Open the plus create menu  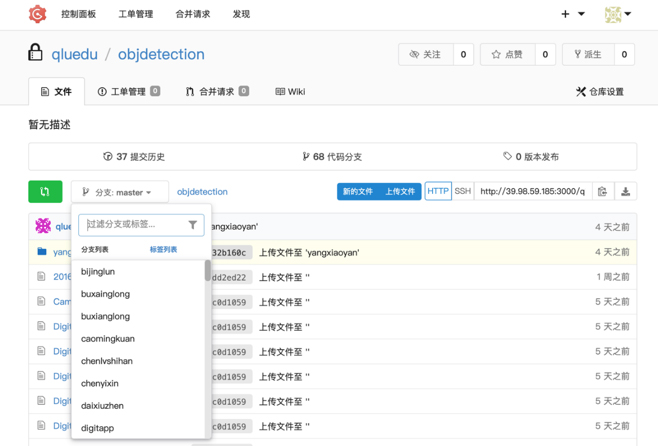[x=573, y=14]
